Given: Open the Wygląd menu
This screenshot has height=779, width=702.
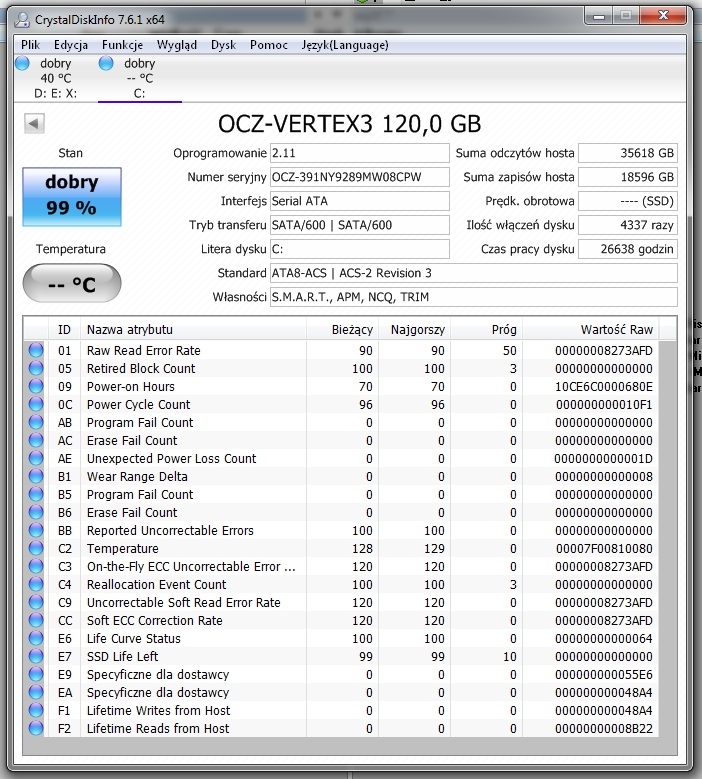Looking at the screenshot, I should click(x=177, y=45).
